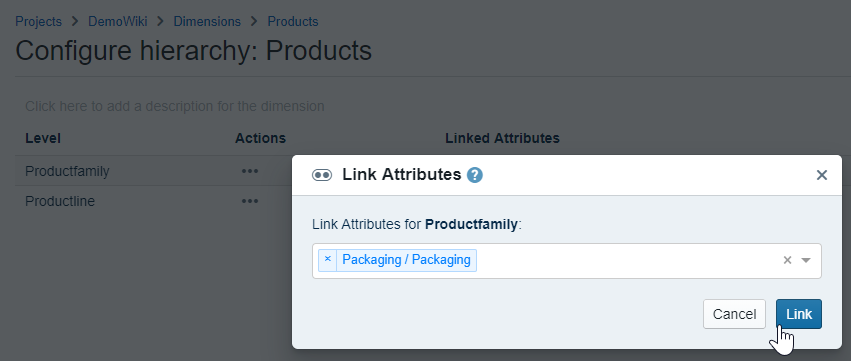Click empty area of attributes select field
The width and height of the screenshot is (851, 361).
point(624,261)
